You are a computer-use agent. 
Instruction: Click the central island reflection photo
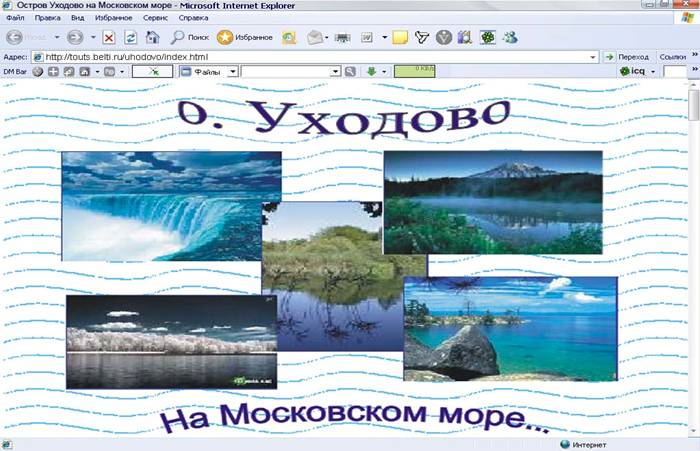click(339, 277)
